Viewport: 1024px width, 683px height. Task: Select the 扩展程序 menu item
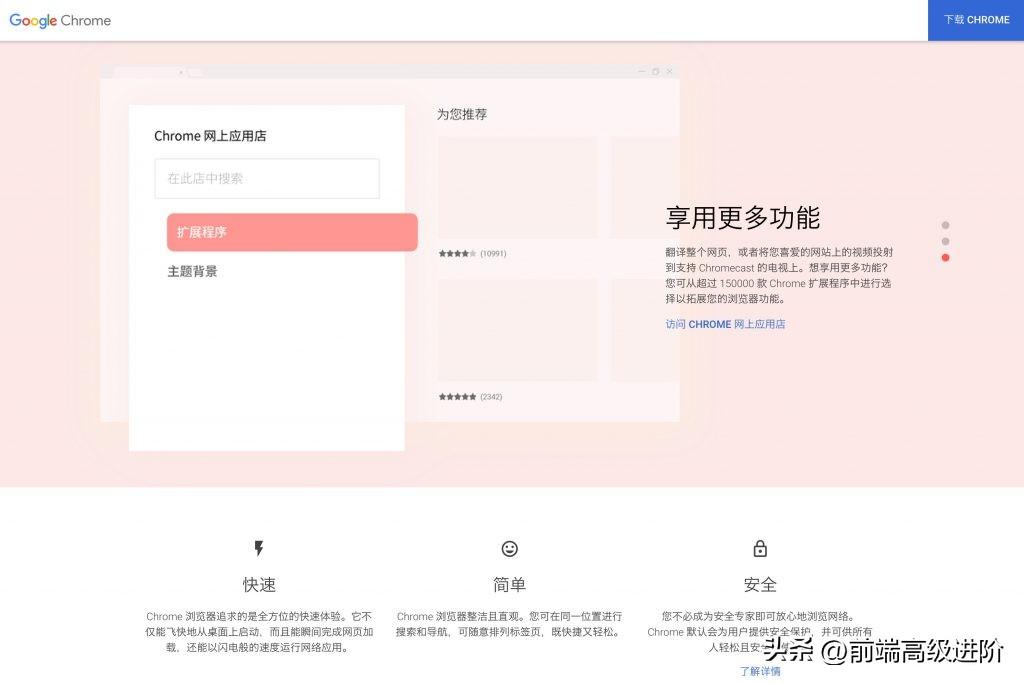(x=292, y=232)
